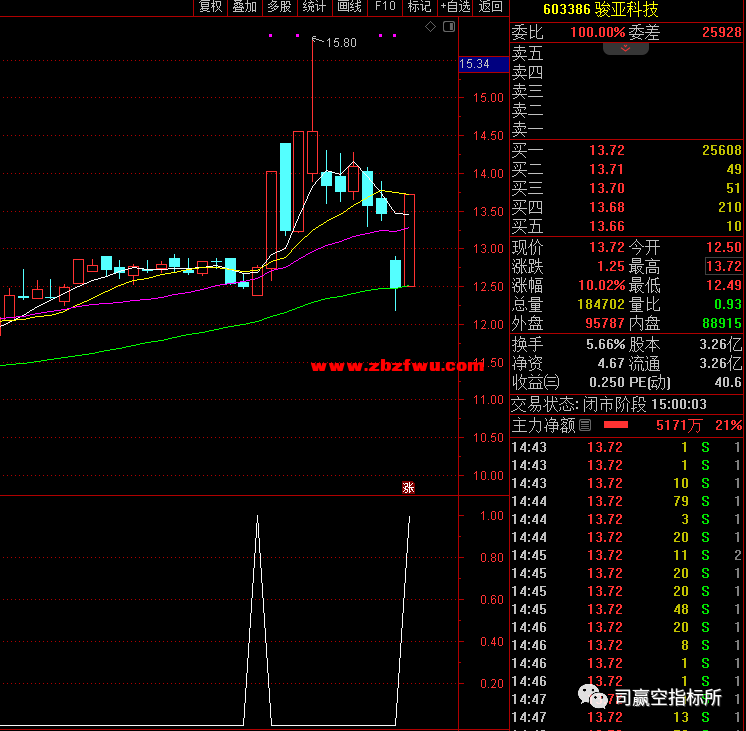Select the 多股 multi-stock view

pyautogui.click(x=279, y=7)
